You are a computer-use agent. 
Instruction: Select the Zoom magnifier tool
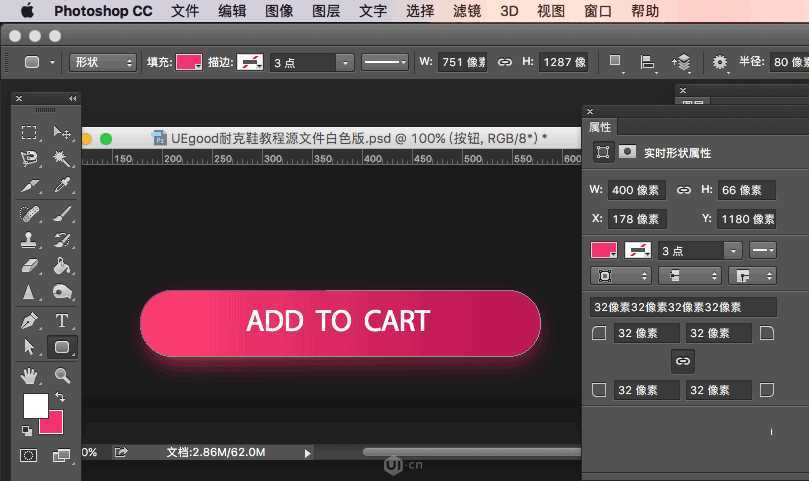tap(62, 376)
